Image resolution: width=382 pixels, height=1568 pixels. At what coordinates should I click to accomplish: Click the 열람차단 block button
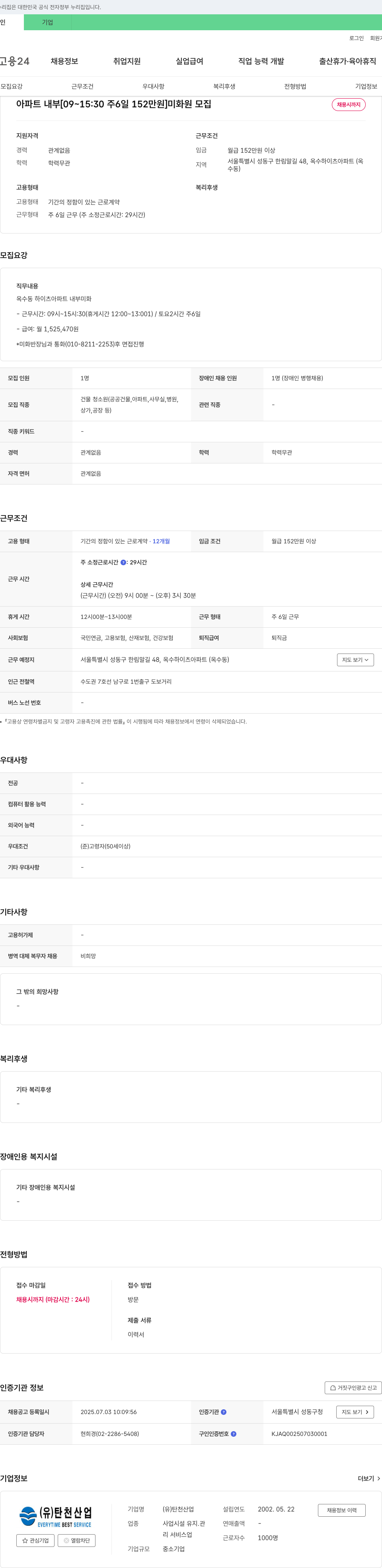[77, 1540]
